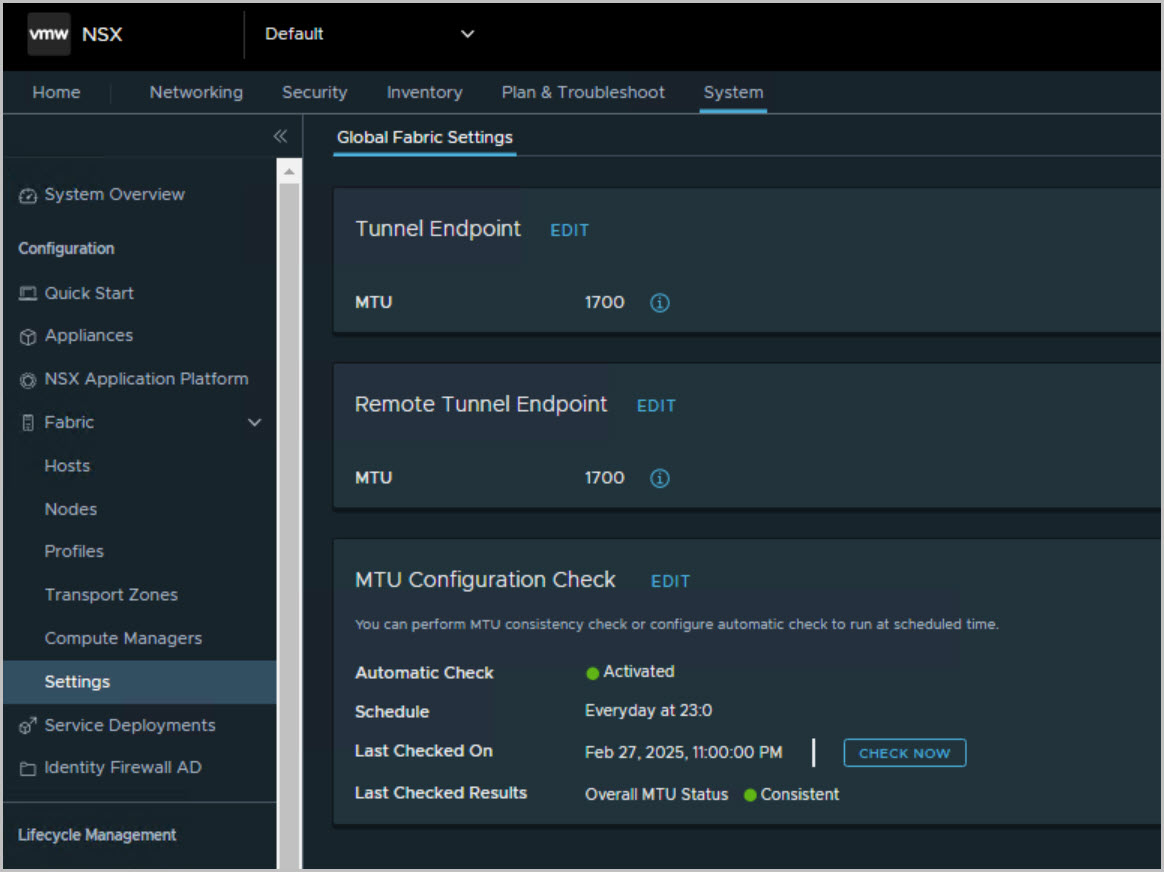Click Tunnel Endpoint MTU info icon

click(660, 303)
